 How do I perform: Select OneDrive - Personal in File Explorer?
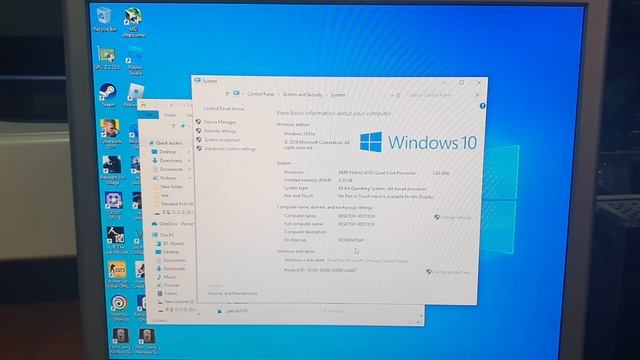[176, 224]
